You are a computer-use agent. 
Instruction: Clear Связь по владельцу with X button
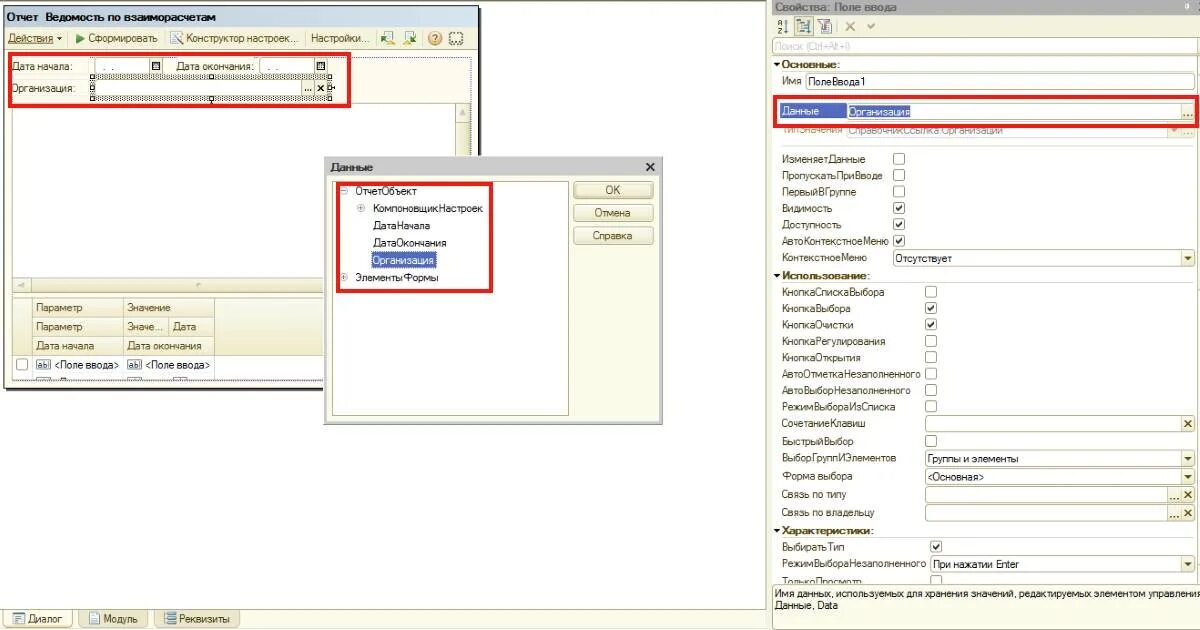[1188, 513]
